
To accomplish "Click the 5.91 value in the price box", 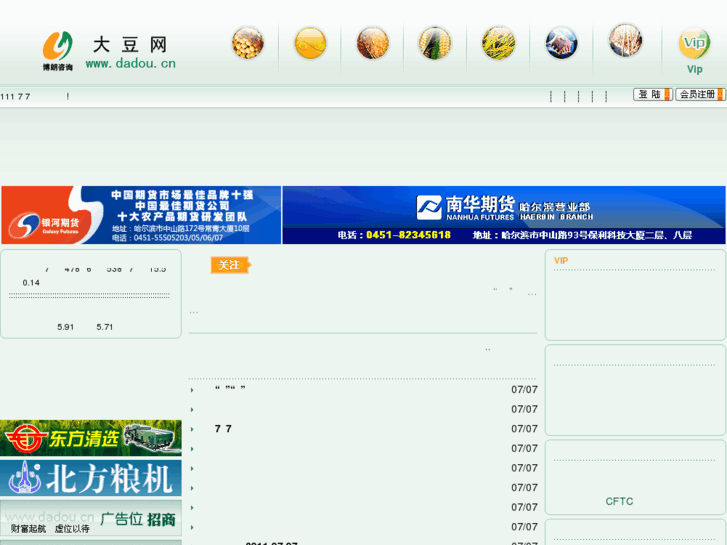I will click(65, 327).
